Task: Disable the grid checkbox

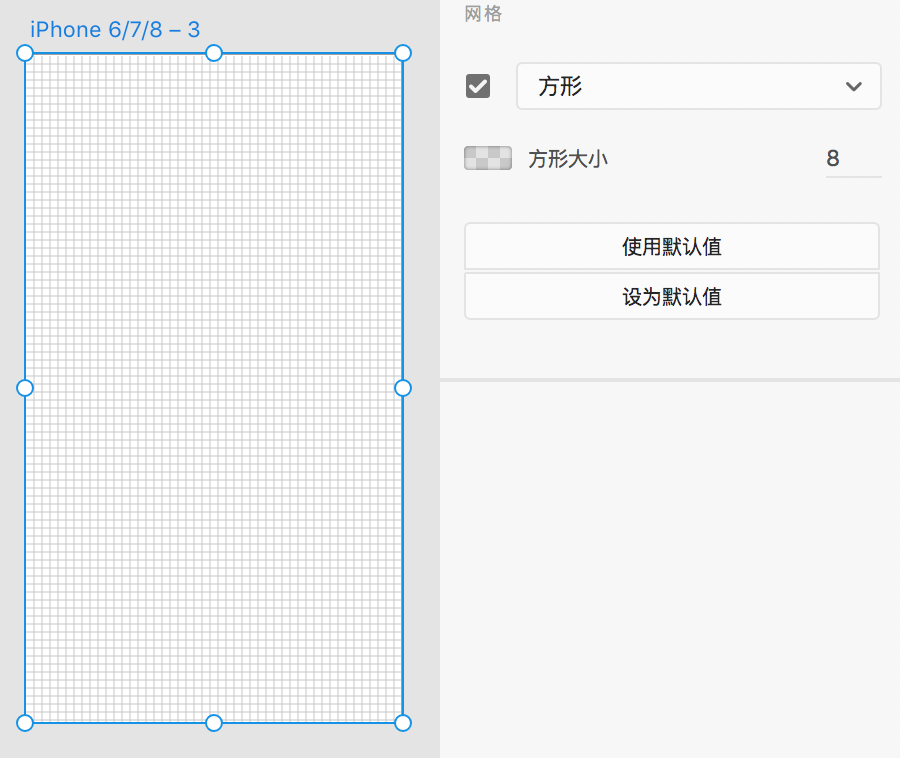Action: [478, 87]
